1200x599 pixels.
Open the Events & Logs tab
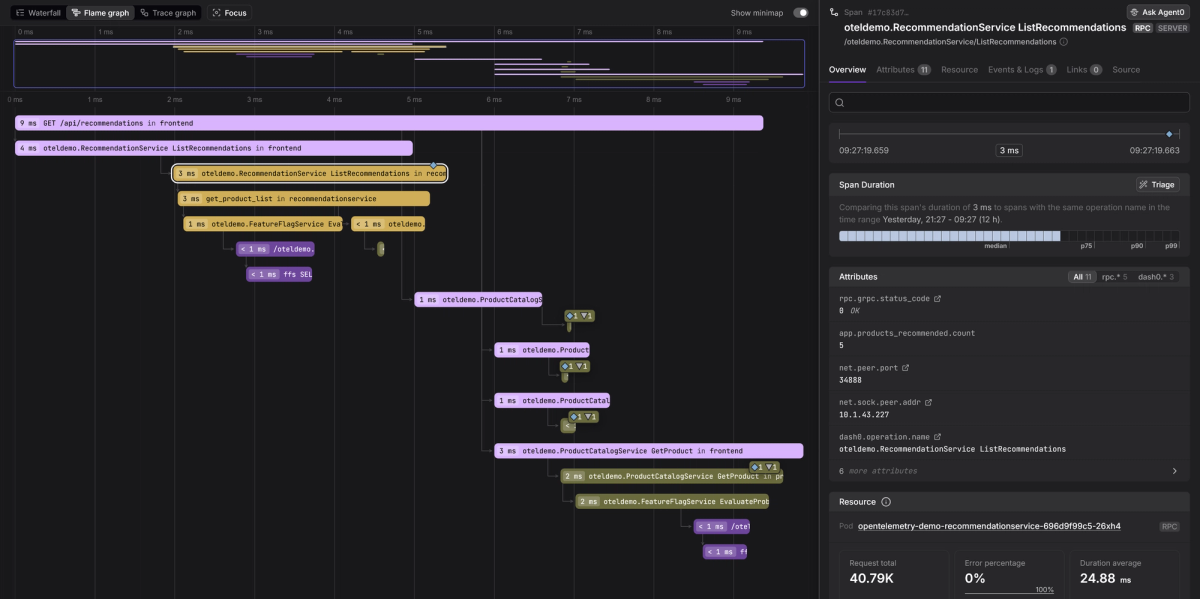click(1022, 70)
